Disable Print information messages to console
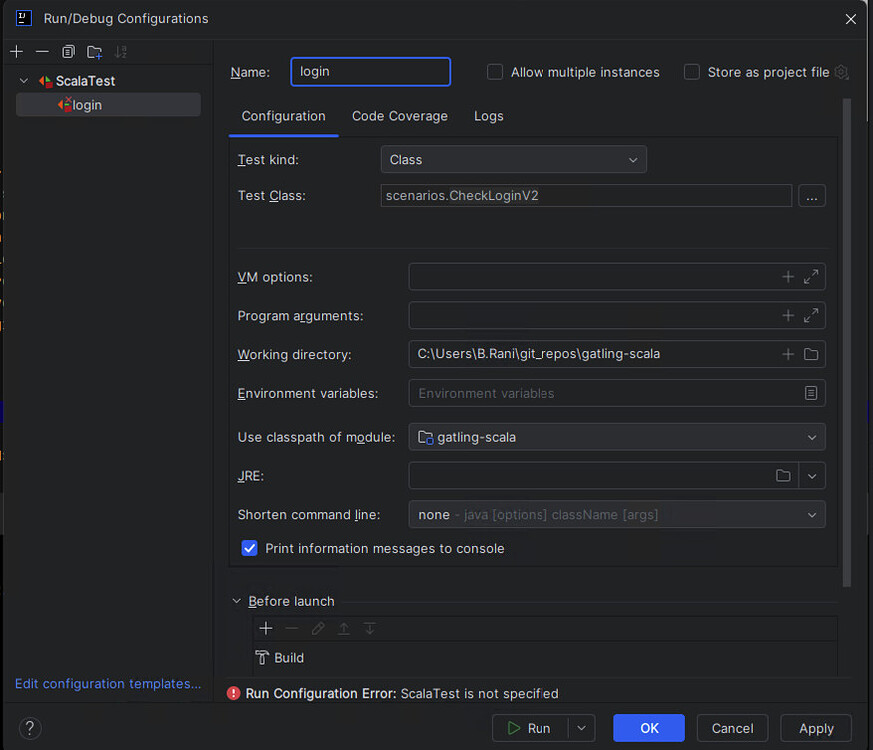 (249, 548)
